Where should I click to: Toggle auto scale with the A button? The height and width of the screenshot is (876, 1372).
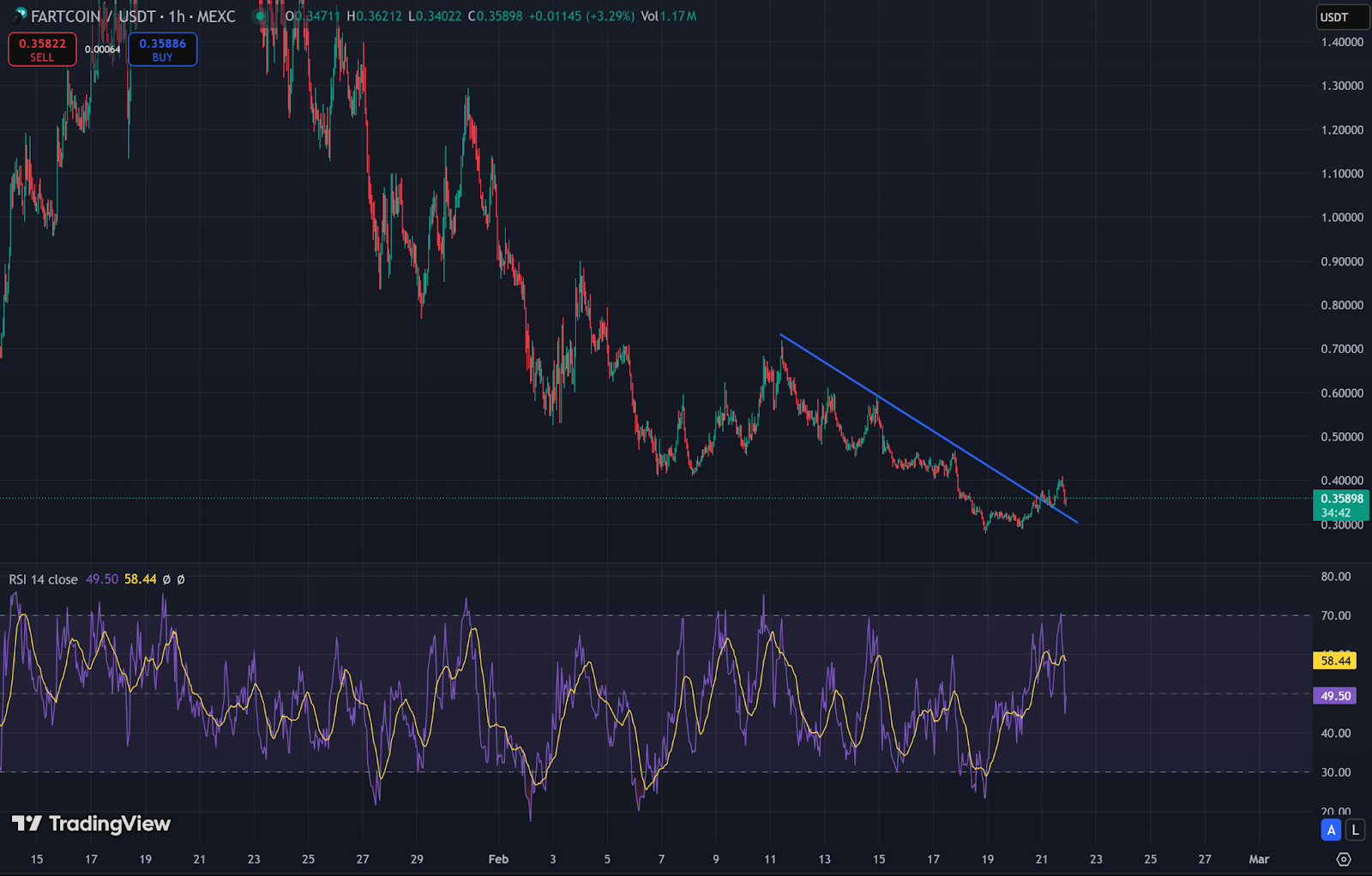coord(1331,830)
